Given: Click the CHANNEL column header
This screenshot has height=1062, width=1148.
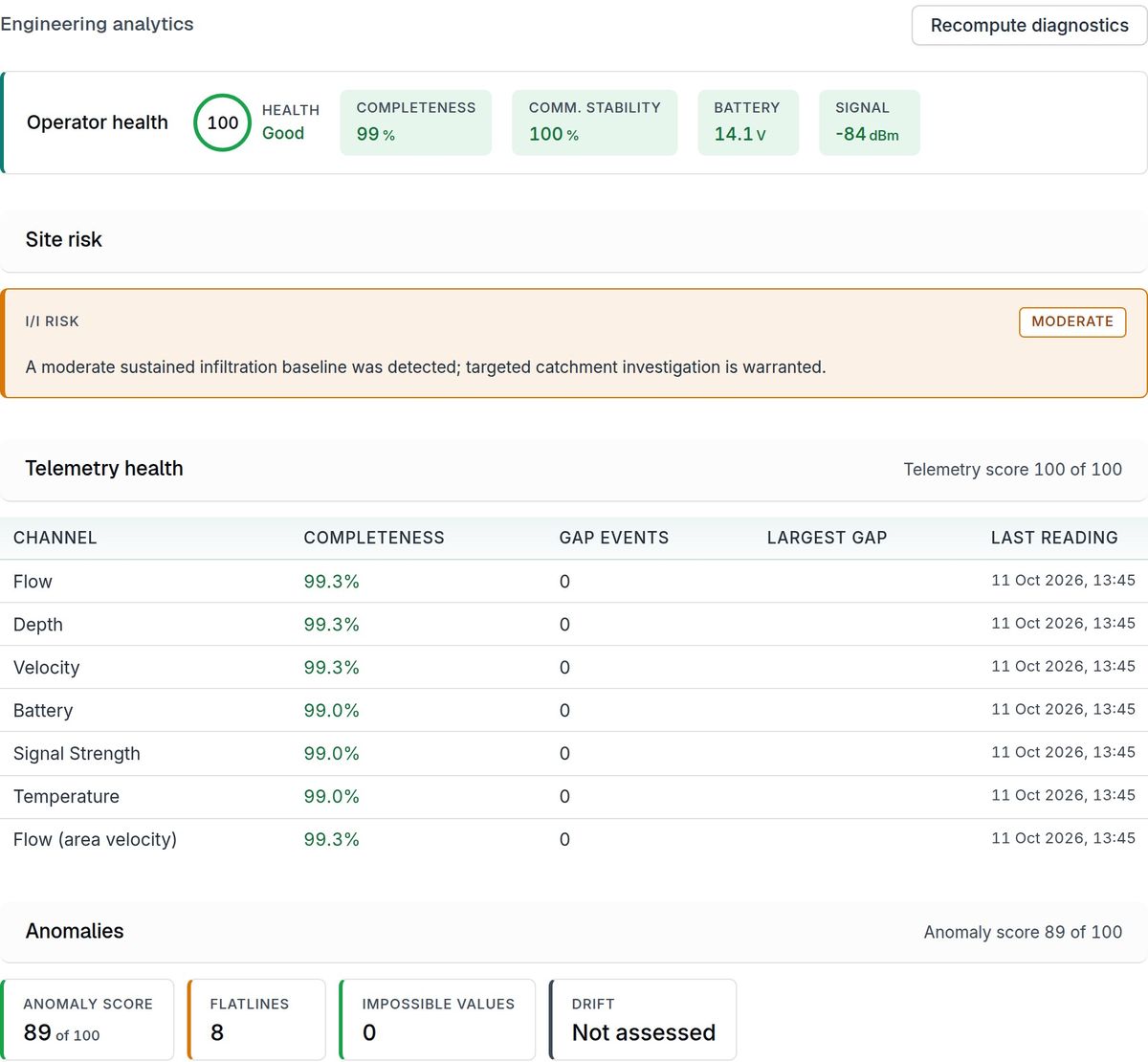Looking at the screenshot, I should click(x=55, y=538).
